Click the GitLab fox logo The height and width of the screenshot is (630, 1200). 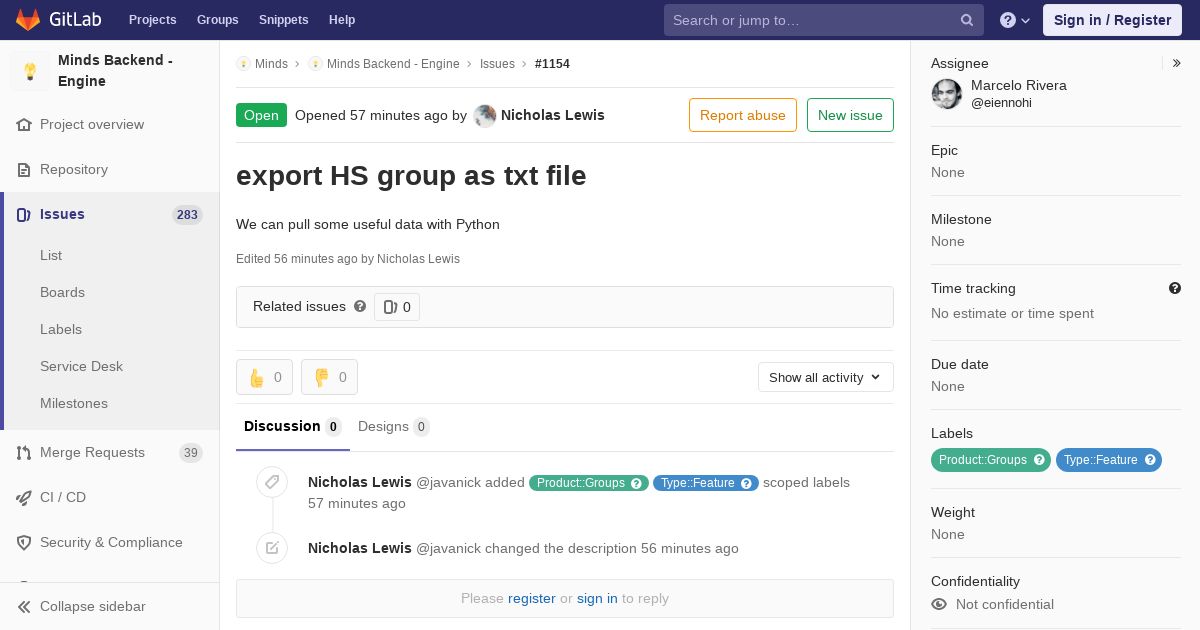[x=28, y=19]
